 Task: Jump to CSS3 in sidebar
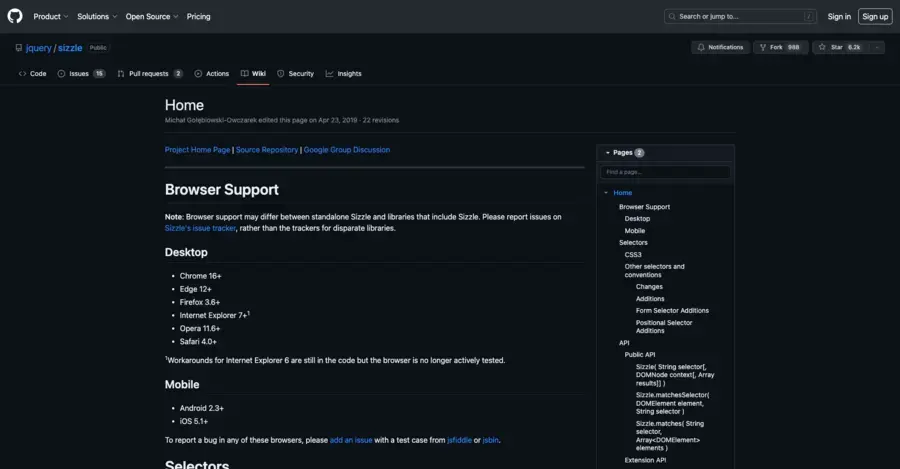pos(633,255)
